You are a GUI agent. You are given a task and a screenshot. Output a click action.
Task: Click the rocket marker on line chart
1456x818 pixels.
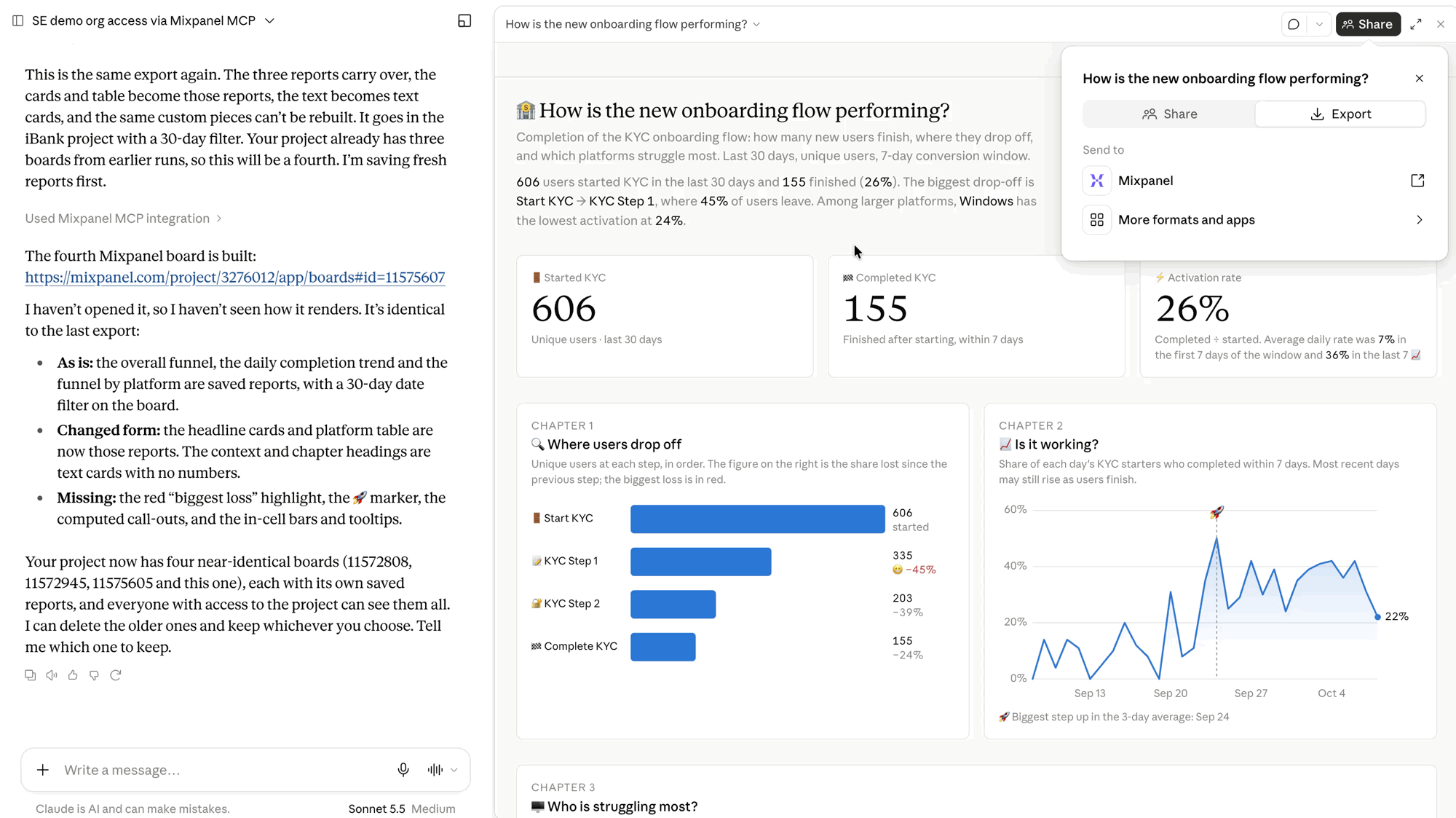point(1216,513)
